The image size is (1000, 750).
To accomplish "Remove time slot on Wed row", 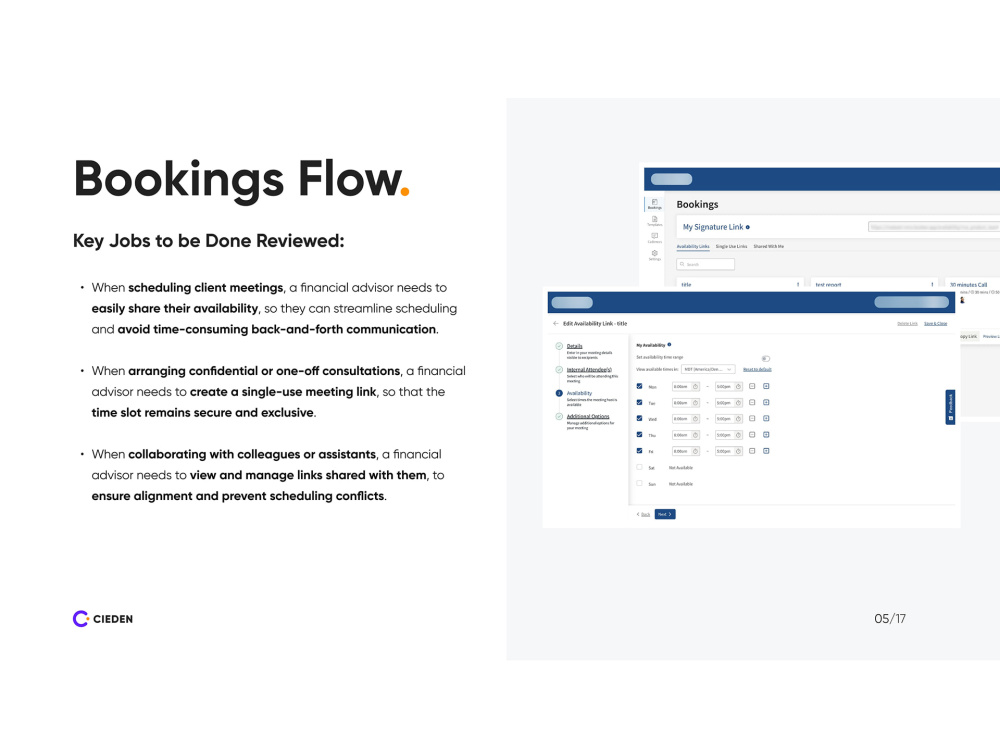I will 752,418.
